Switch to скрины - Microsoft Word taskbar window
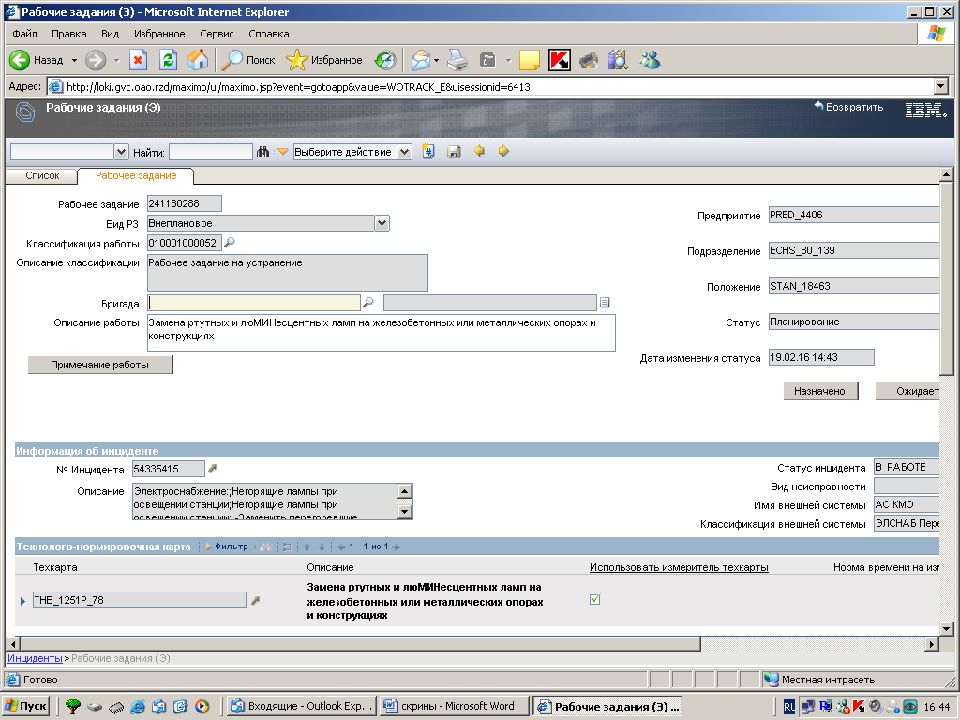The width and height of the screenshot is (960, 720). click(x=454, y=707)
